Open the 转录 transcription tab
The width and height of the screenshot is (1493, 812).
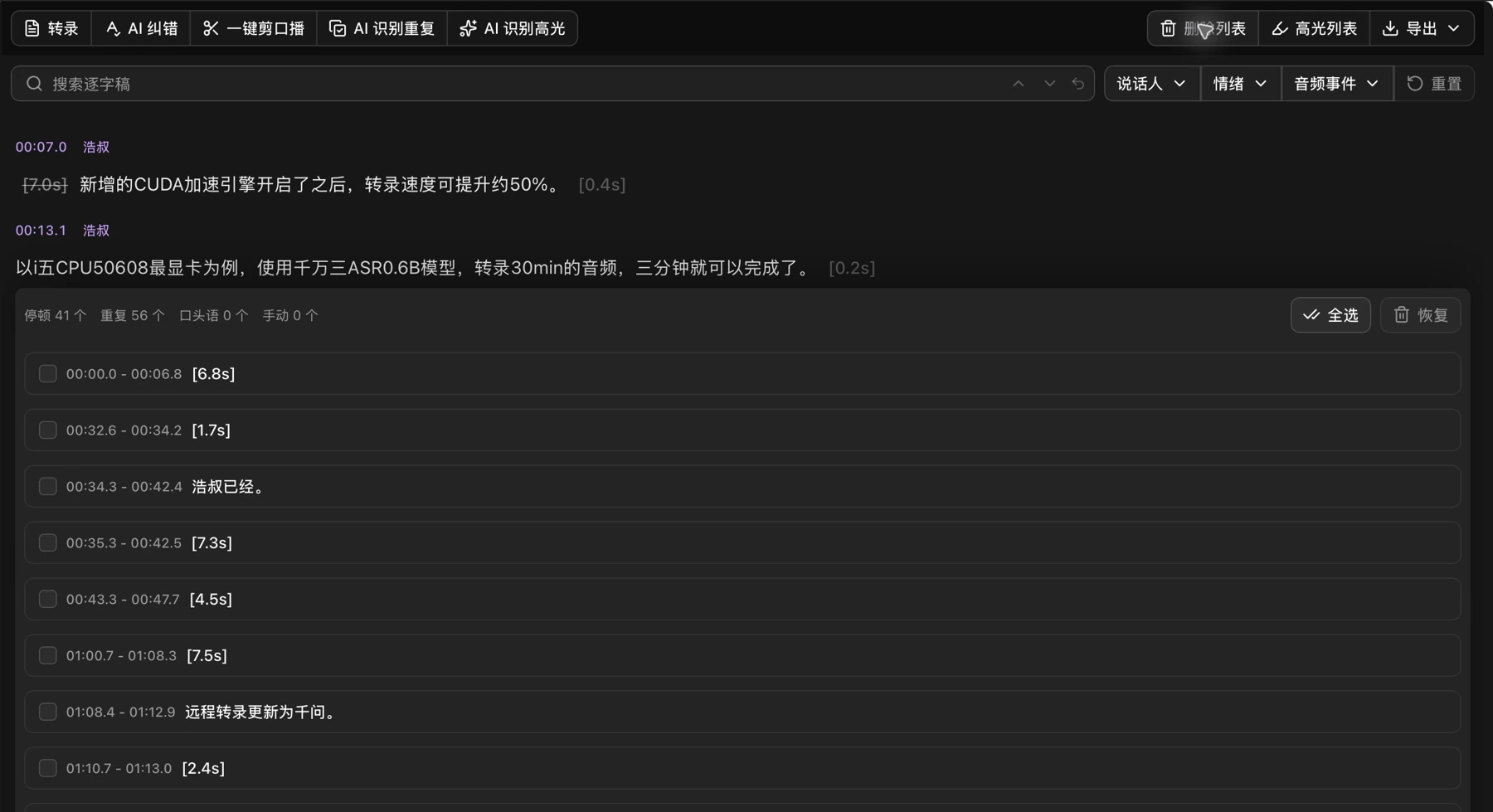click(51, 28)
